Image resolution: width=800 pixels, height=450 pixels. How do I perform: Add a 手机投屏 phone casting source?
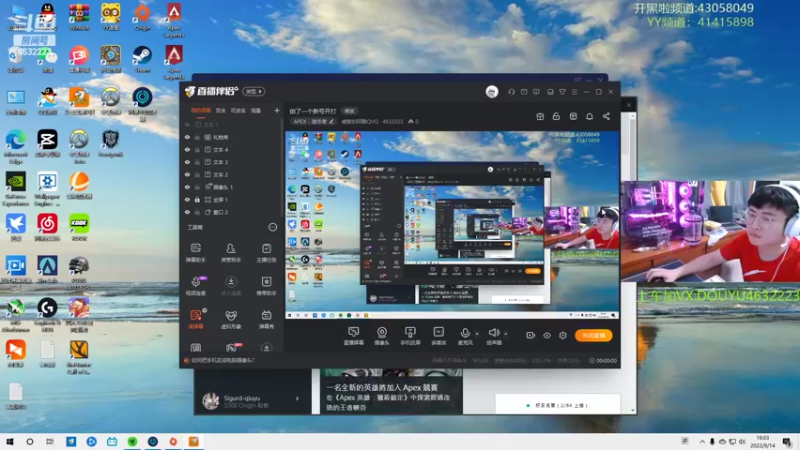(410, 336)
